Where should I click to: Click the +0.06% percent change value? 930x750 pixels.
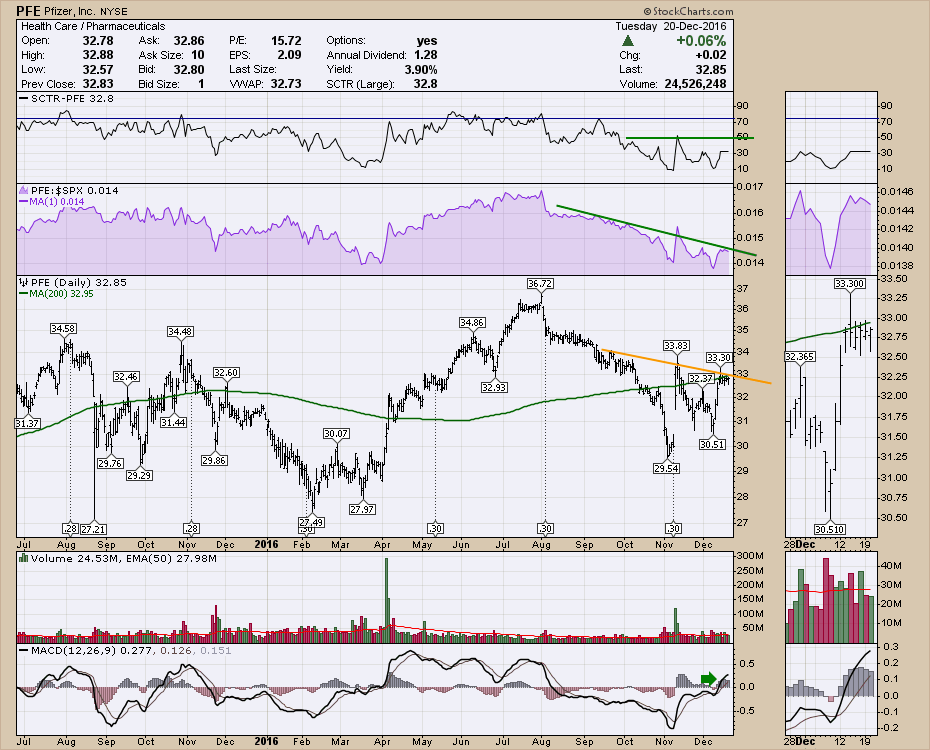click(701, 41)
